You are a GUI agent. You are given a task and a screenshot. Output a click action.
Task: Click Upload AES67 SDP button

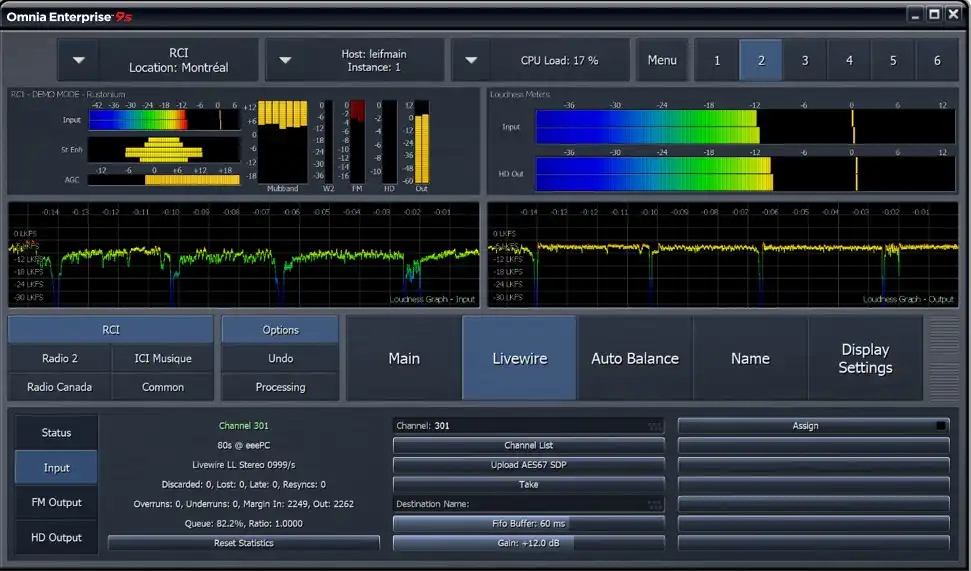(528, 464)
